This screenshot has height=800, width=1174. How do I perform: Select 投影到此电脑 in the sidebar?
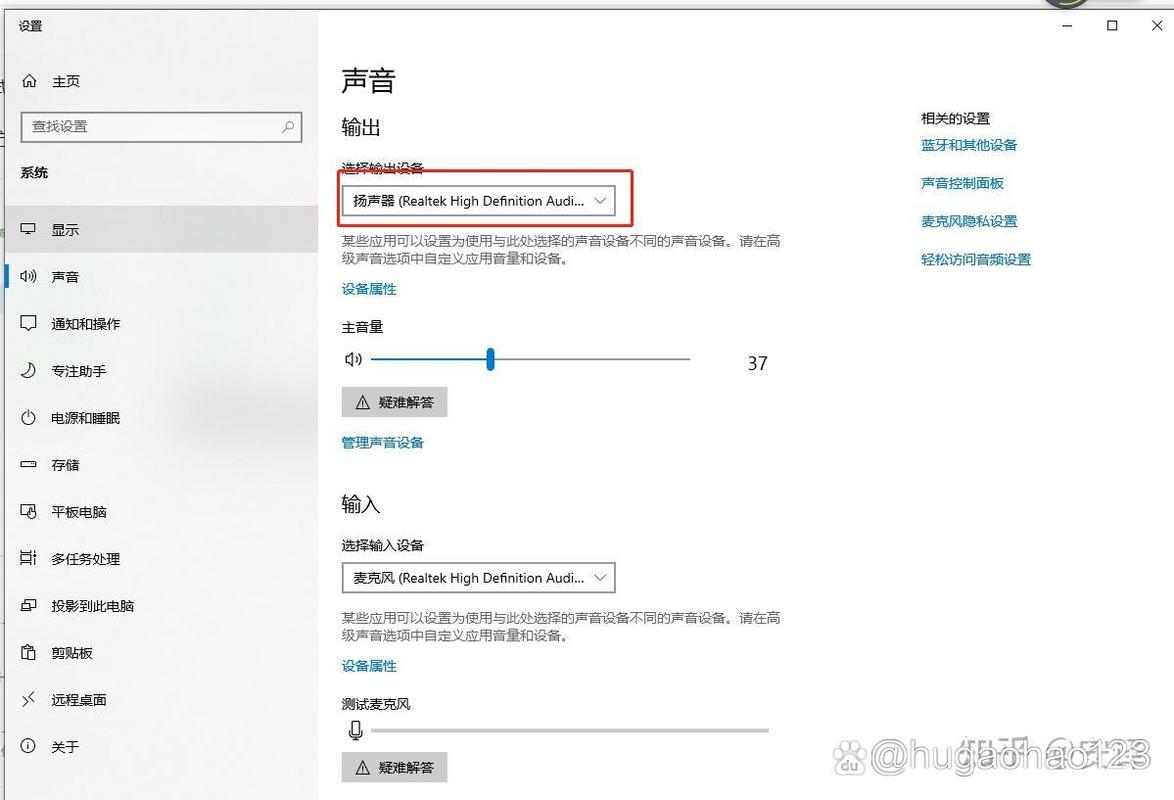pos(162,605)
